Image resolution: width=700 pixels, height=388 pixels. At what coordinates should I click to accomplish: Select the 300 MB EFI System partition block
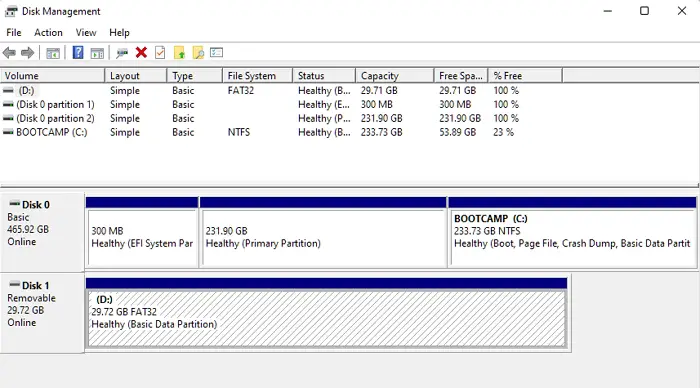point(142,232)
